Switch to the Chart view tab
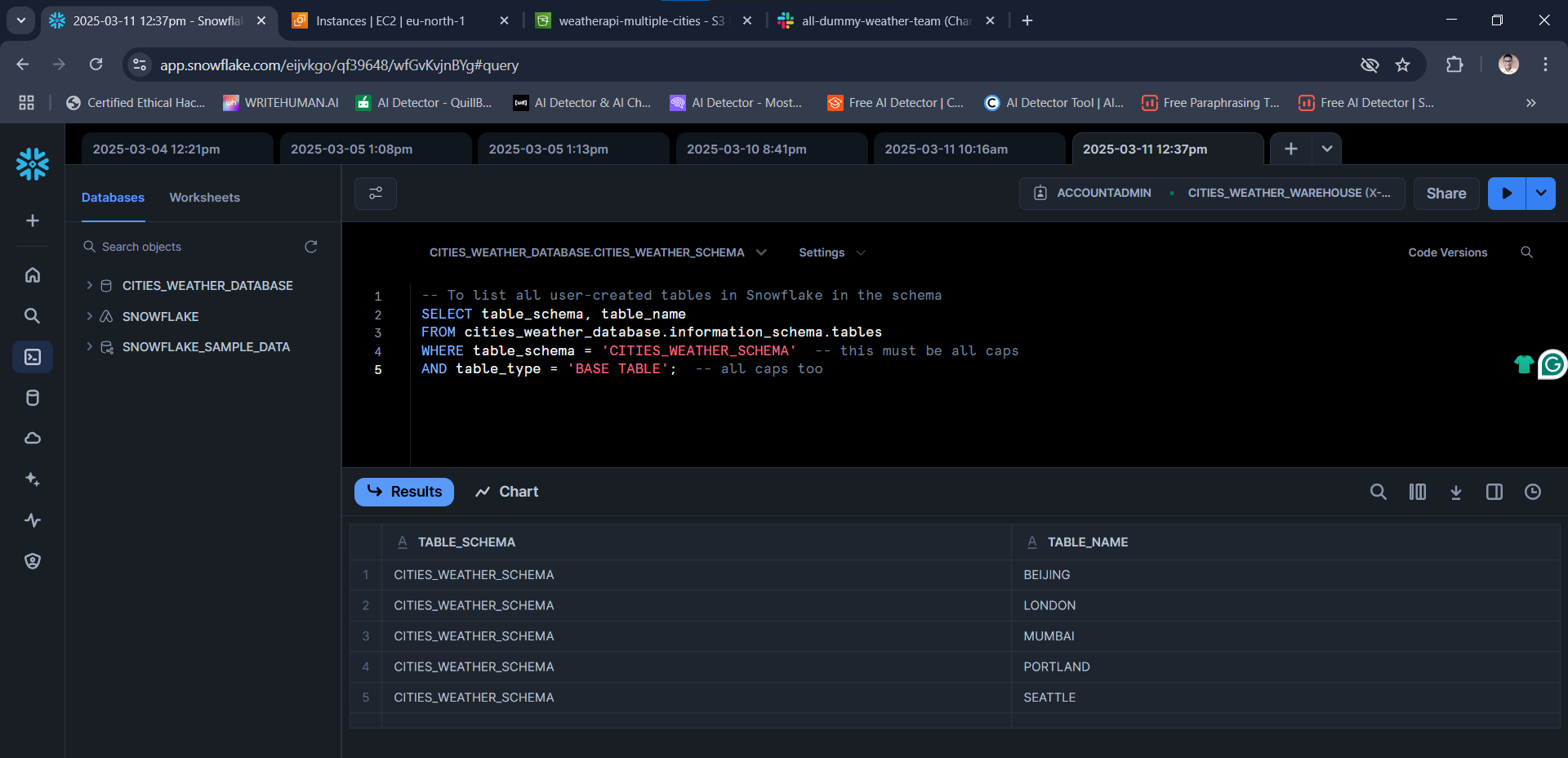Viewport: 1568px width, 758px height. coord(507,492)
